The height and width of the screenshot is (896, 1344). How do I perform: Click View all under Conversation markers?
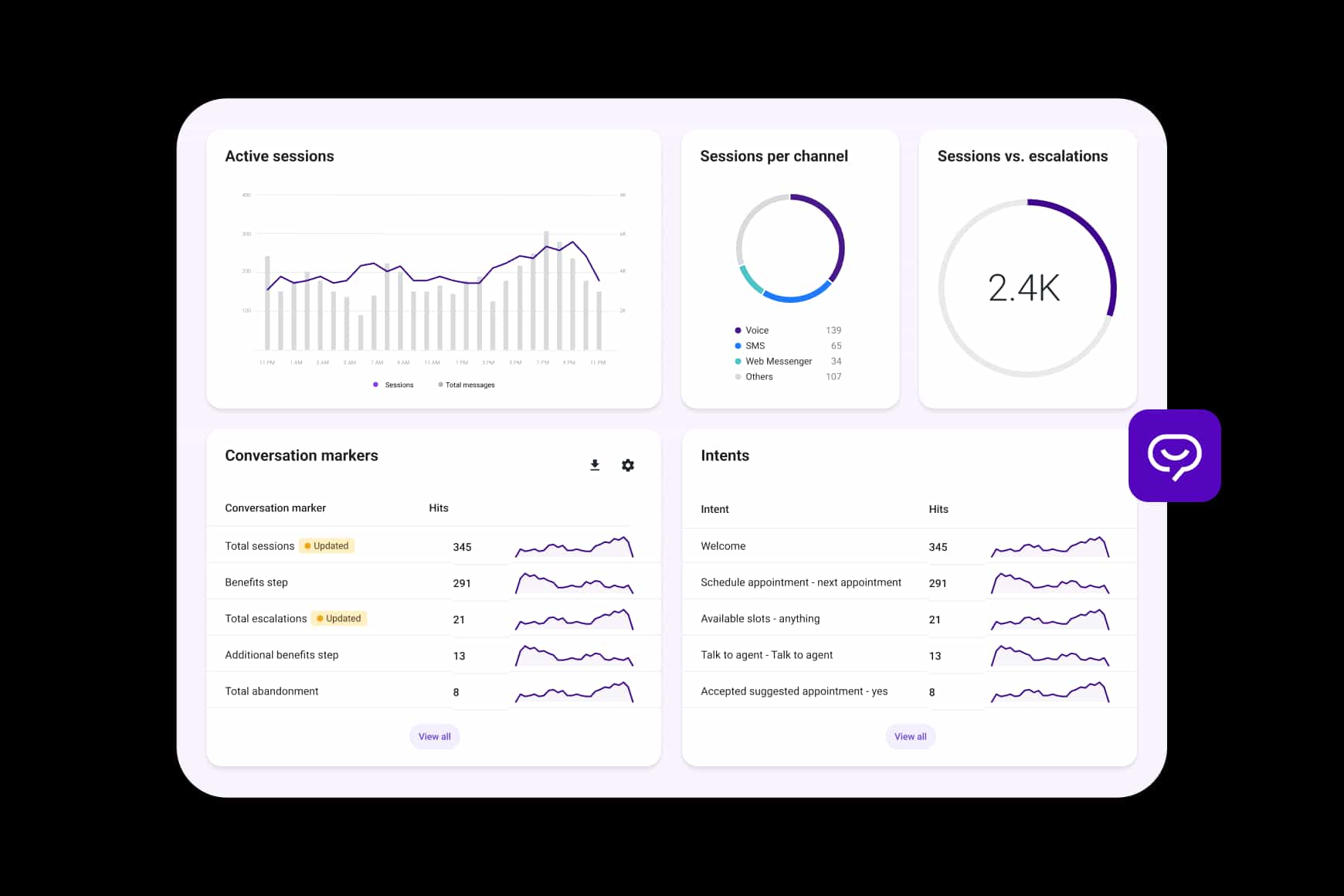434,736
